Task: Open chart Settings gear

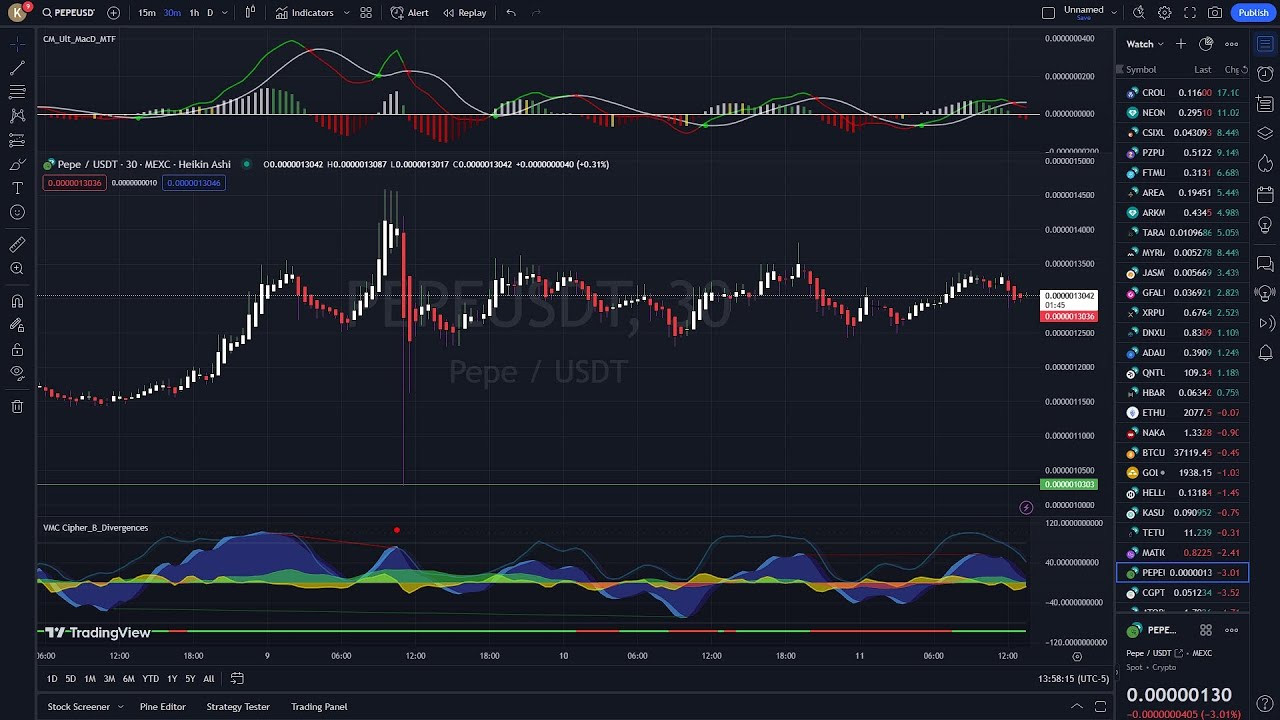Action: tap(1165, 13)
